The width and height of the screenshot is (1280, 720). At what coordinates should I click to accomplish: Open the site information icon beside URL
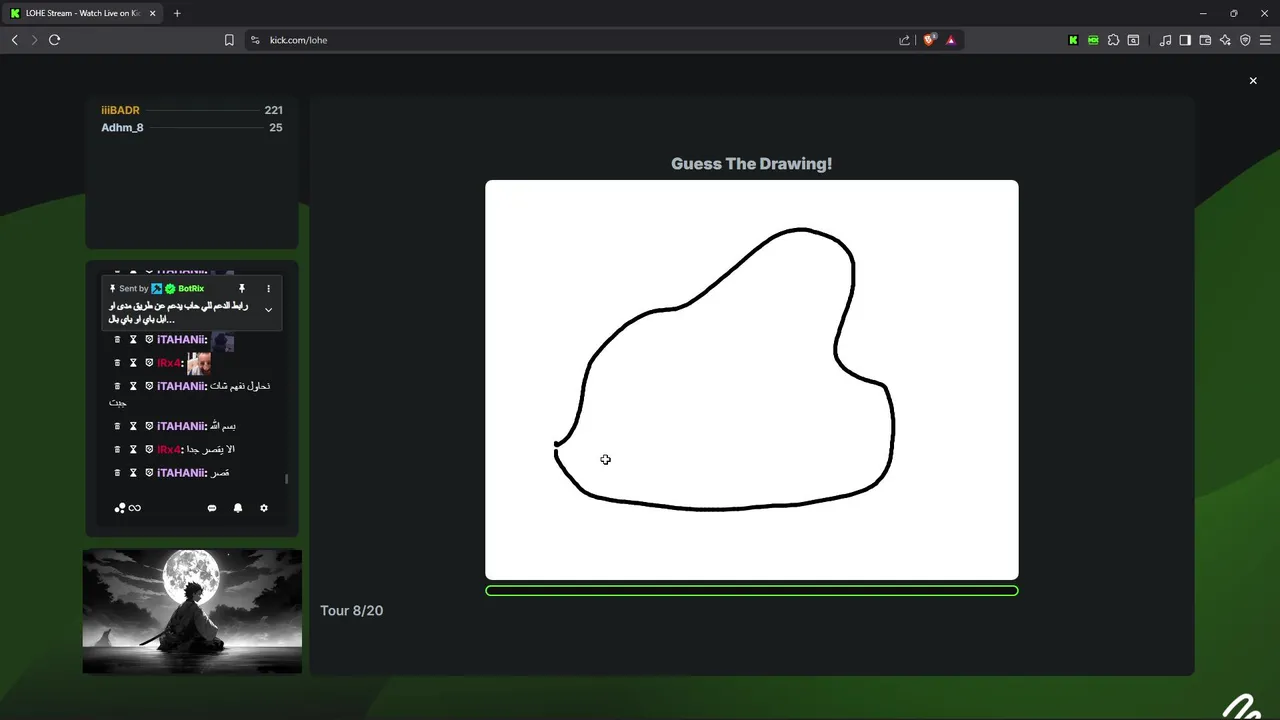(x=255, y=40)
